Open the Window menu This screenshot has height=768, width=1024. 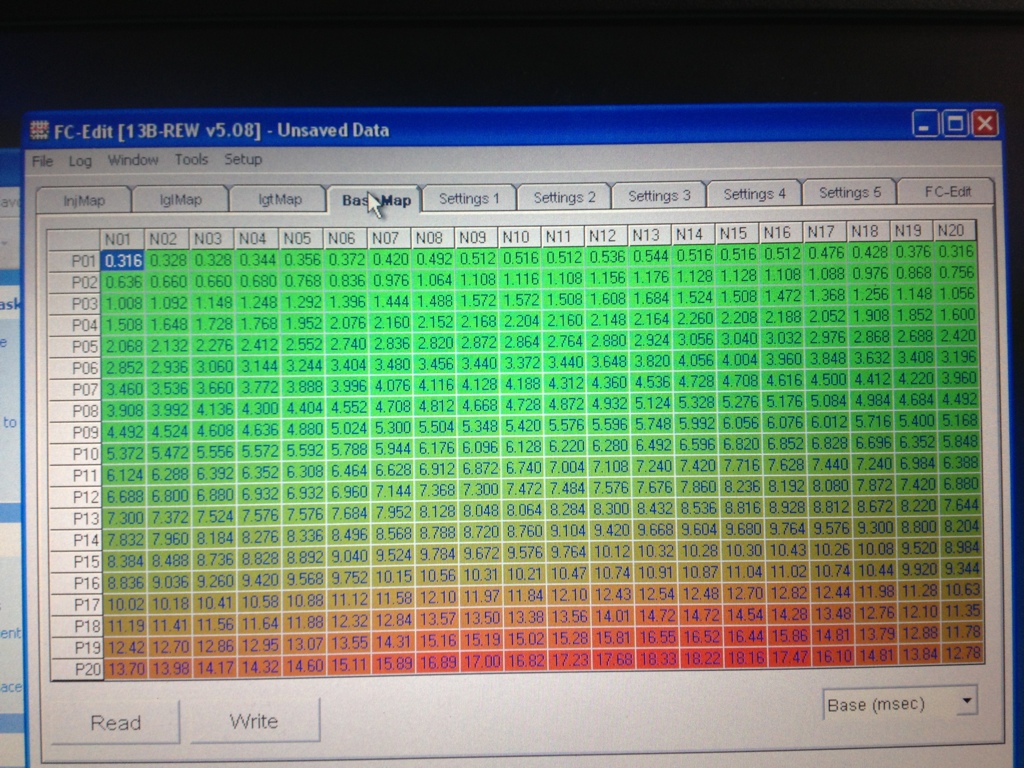133,160
